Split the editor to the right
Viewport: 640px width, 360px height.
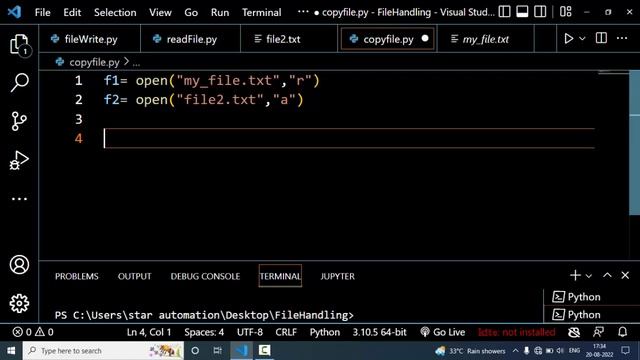click(x=601, y=38)
